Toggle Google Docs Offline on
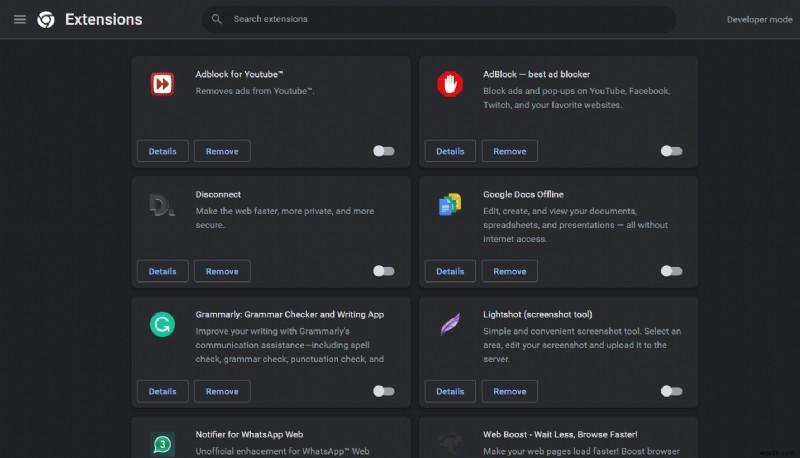Screen dimensions: 800x458 pos(671,271)
